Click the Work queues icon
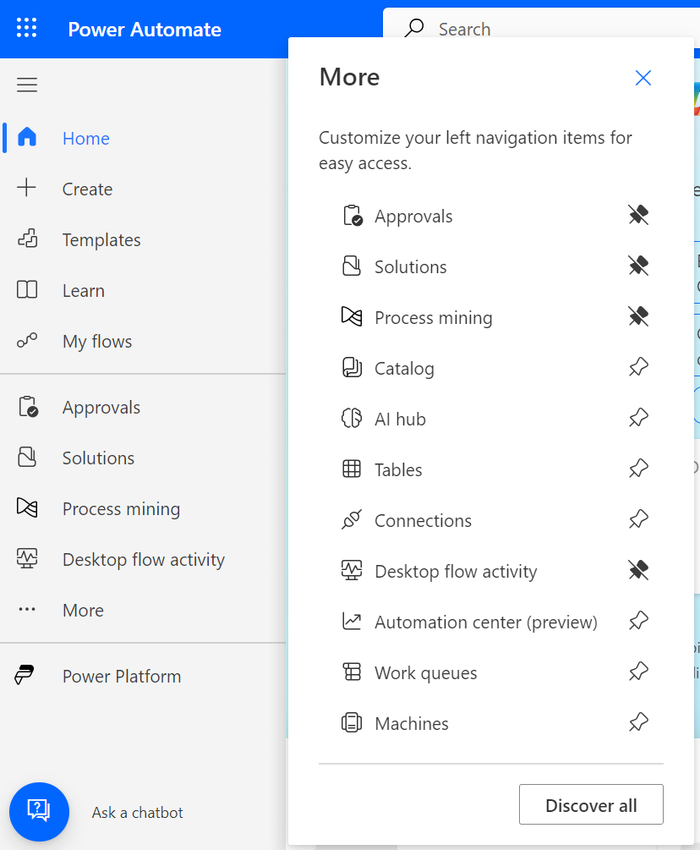The image size is (700, 850). coord(351,673)
